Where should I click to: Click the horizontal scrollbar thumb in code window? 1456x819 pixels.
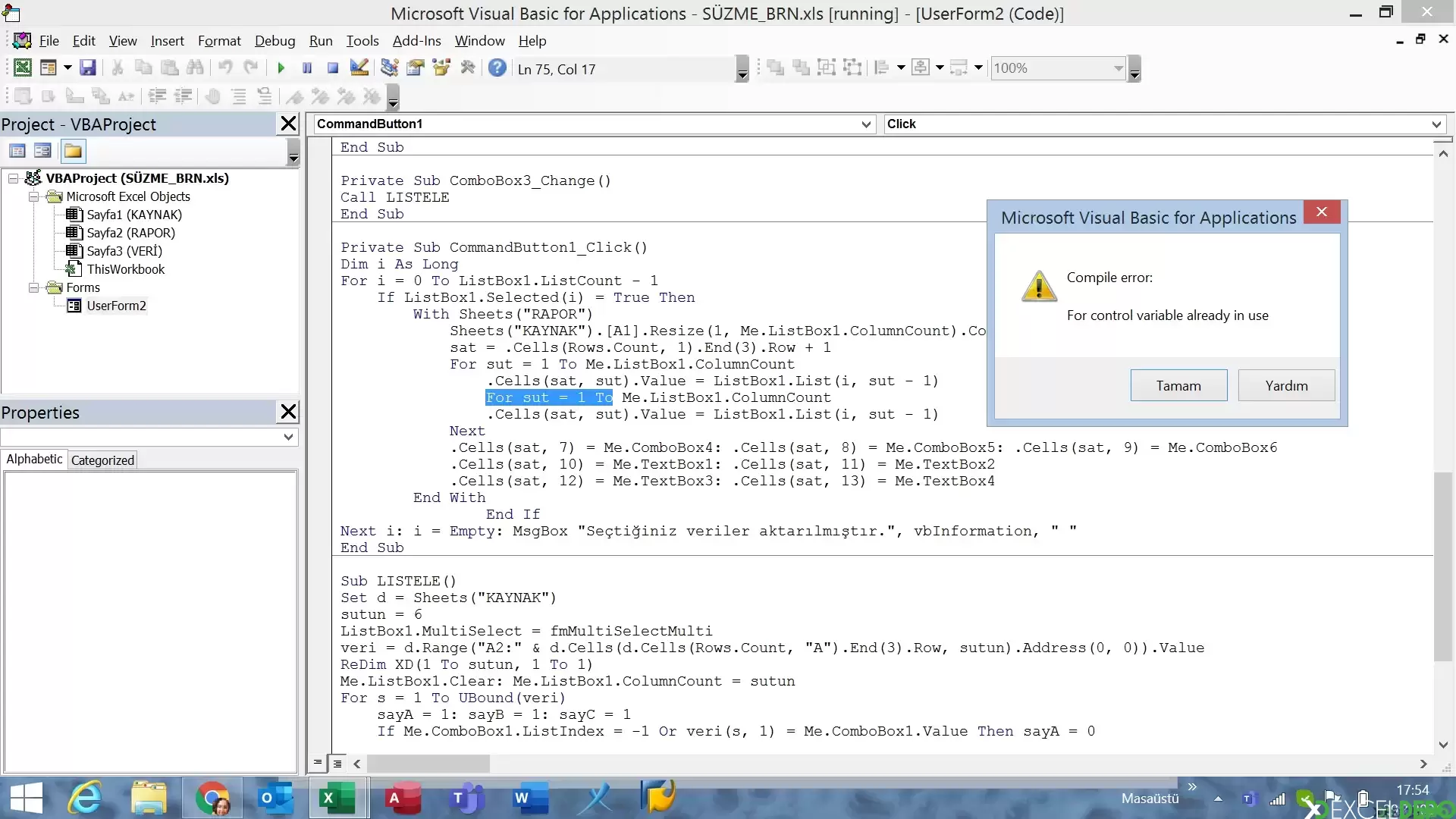428,764
